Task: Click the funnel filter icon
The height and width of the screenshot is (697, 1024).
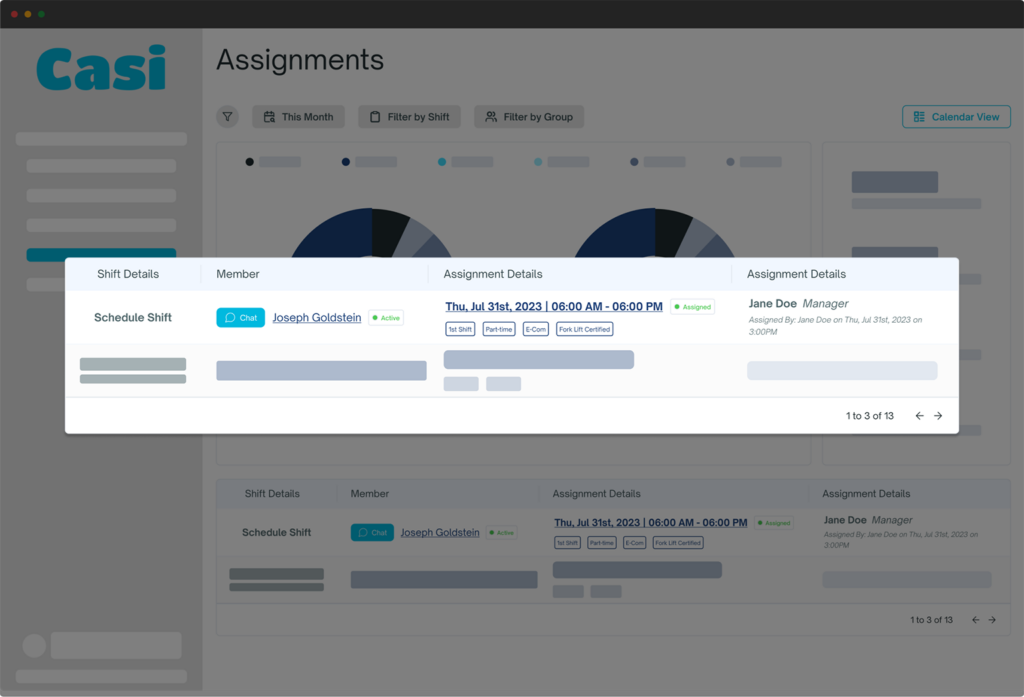Action: click(x=227, y=117)
